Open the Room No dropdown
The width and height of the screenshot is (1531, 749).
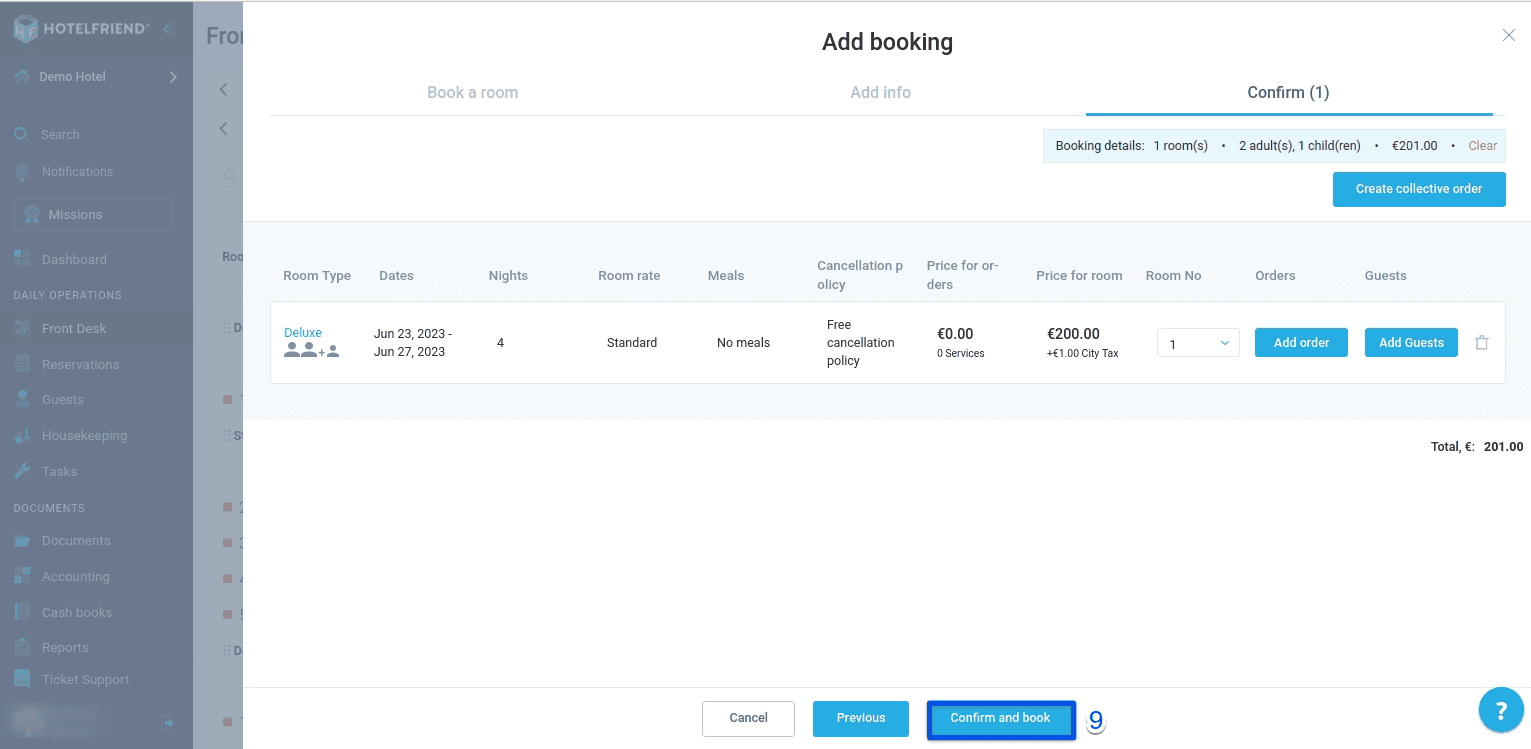click(x=1197, y=342)
